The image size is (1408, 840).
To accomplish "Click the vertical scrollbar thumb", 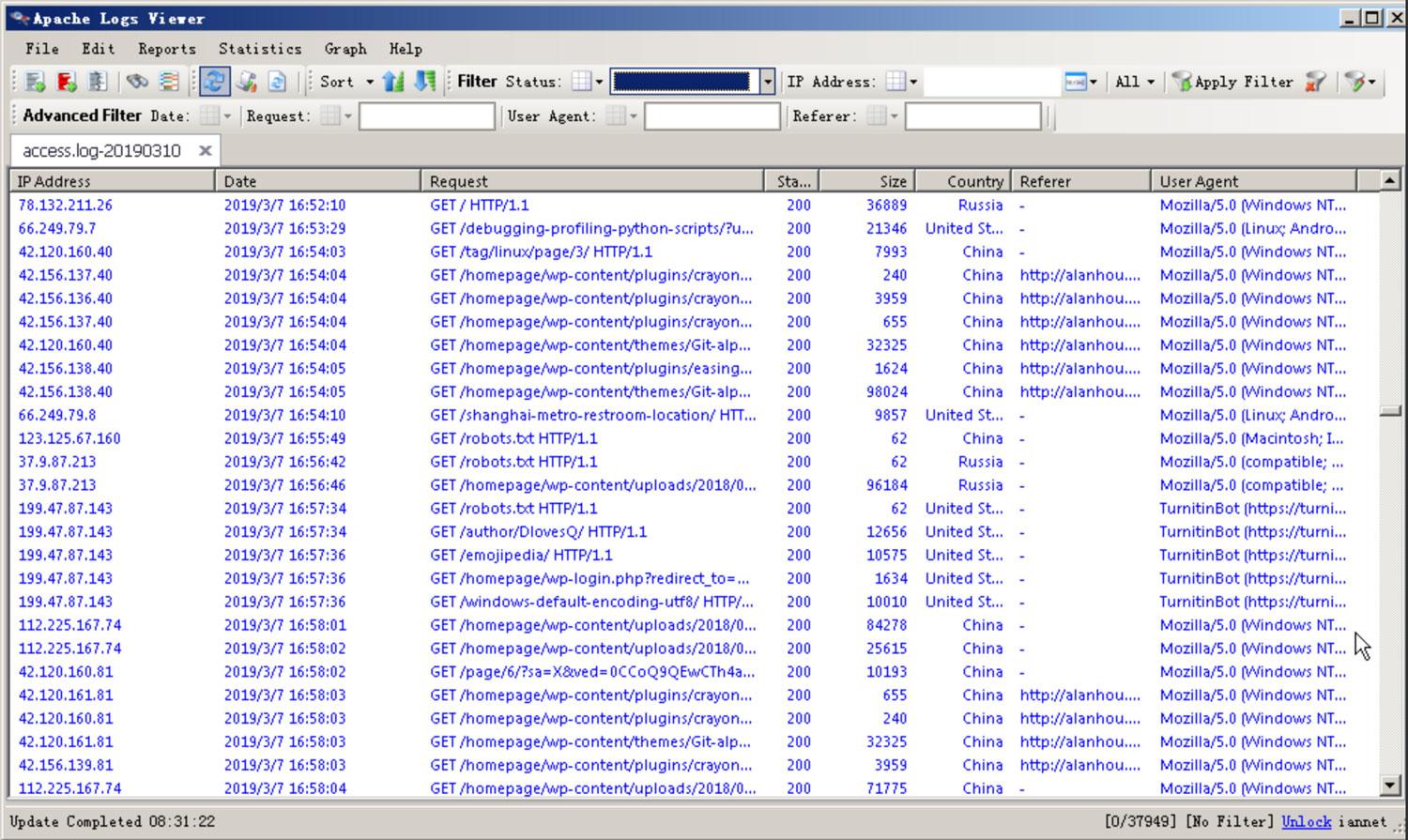I will click(1390, 410).
